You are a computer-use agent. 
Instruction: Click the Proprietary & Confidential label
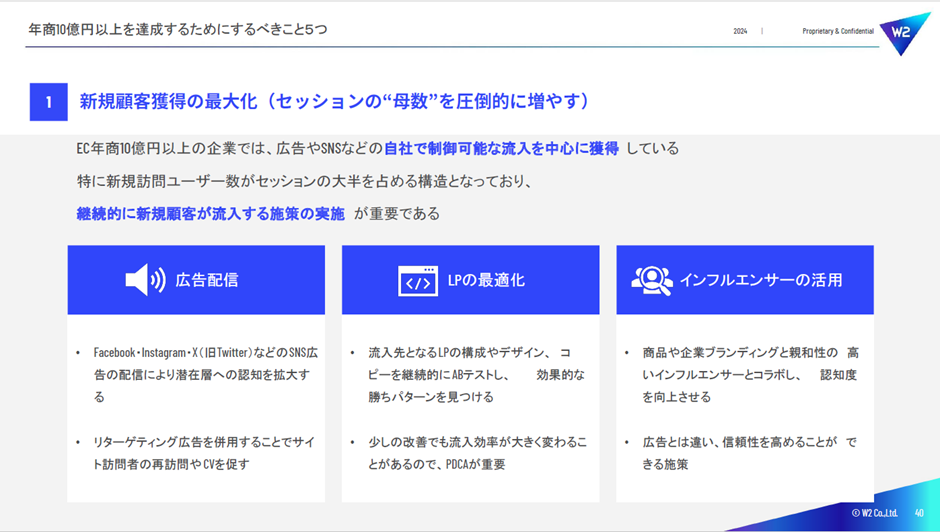click(x=838, y=31)
